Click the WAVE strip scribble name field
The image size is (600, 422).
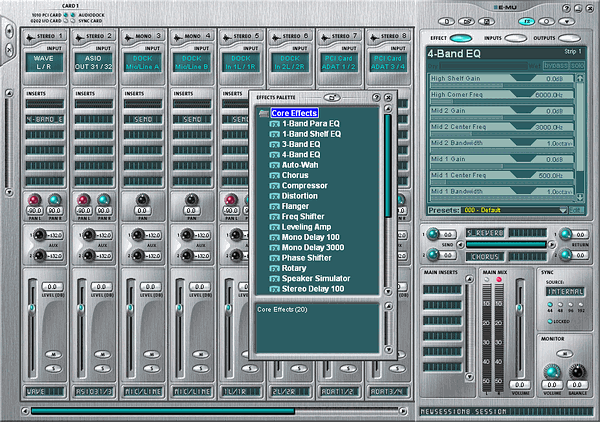pos(42,392)
